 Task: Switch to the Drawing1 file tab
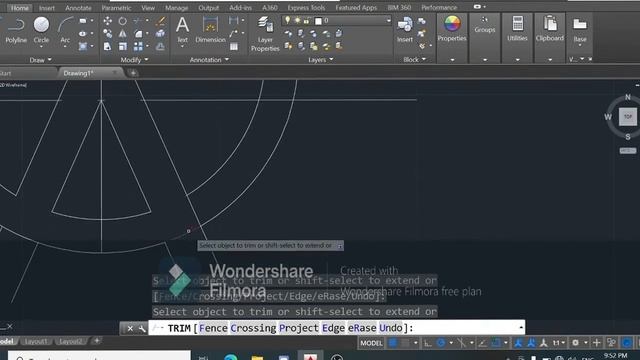78,73
